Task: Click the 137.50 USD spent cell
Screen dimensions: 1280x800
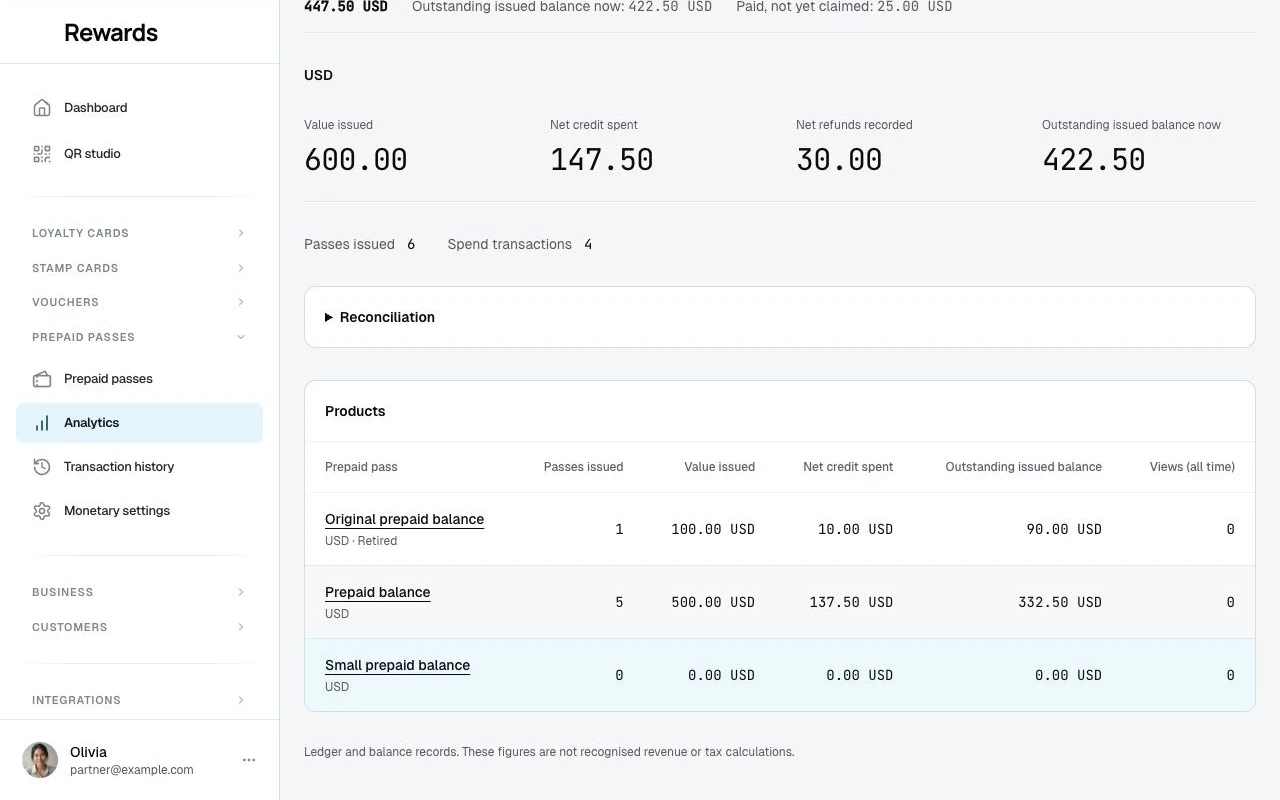Action: click(x=851, y=602)
